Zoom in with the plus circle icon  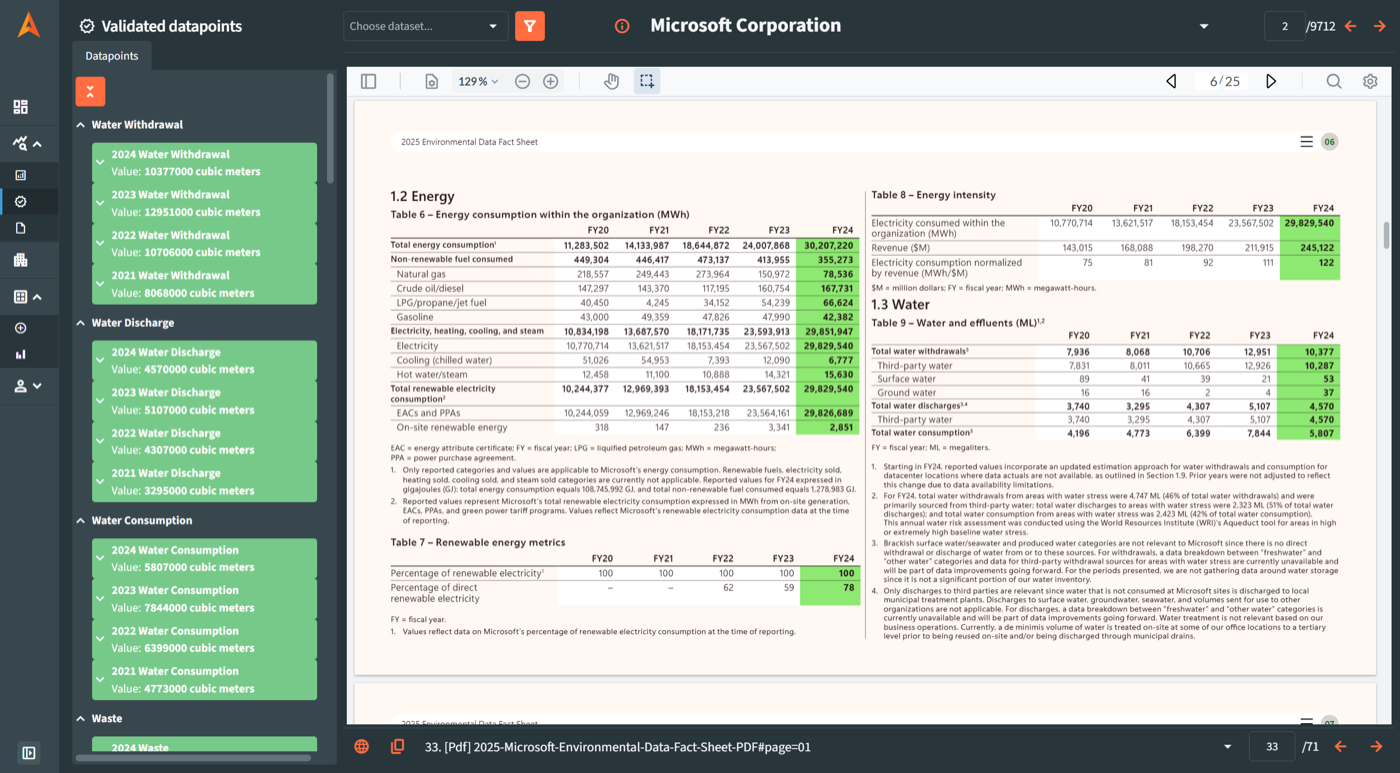click(x=550, y=81)
